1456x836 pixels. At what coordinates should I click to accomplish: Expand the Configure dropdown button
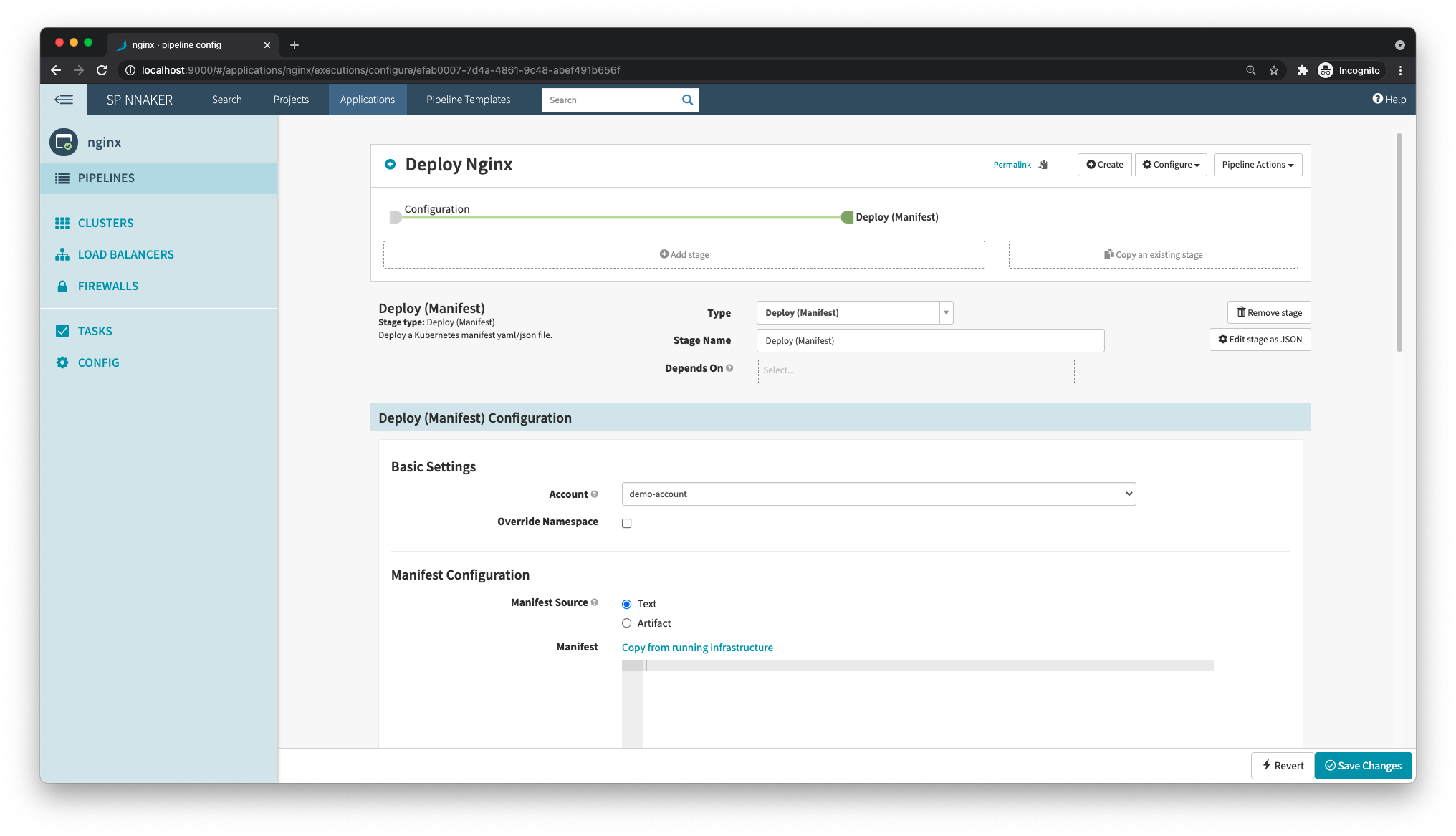pos(1171,165)
